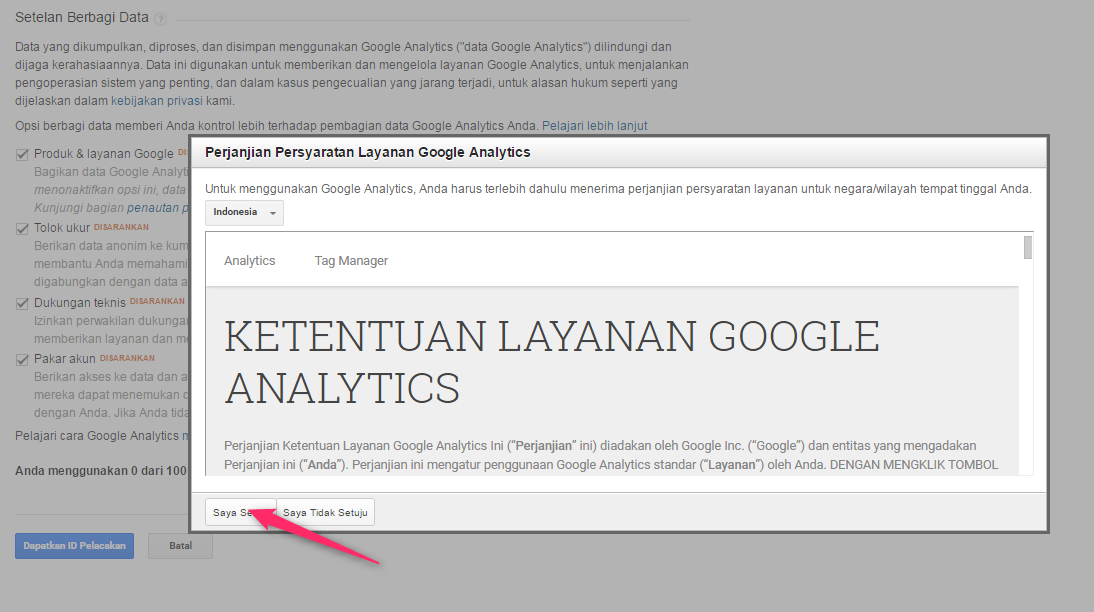This screenshot has height=612, width=1094.
Task: Click the terms of service scrollbar thumb
Action: (1028, 248)
